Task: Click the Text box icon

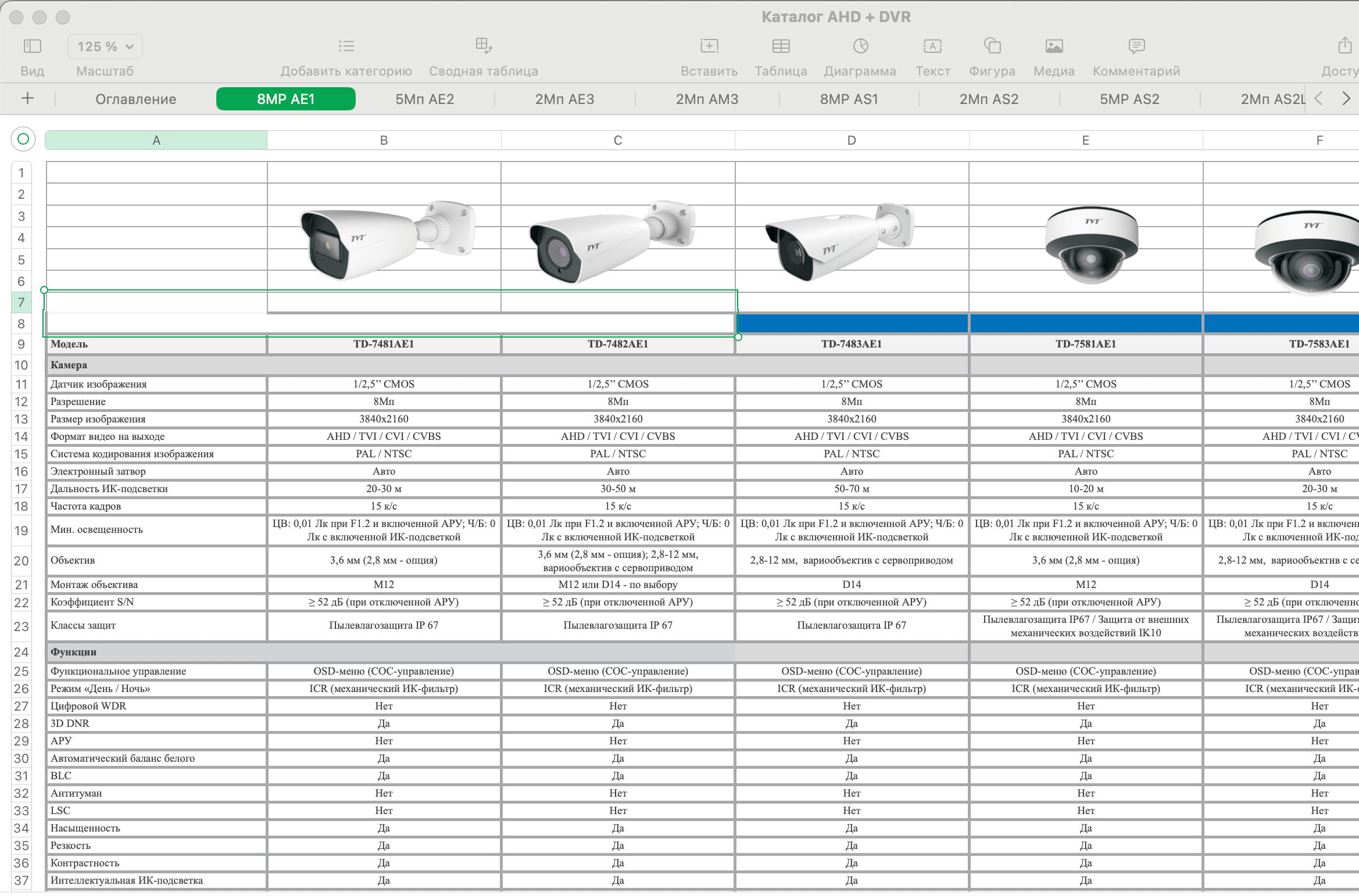Action: pyautogui.click(x=932, y=46)
